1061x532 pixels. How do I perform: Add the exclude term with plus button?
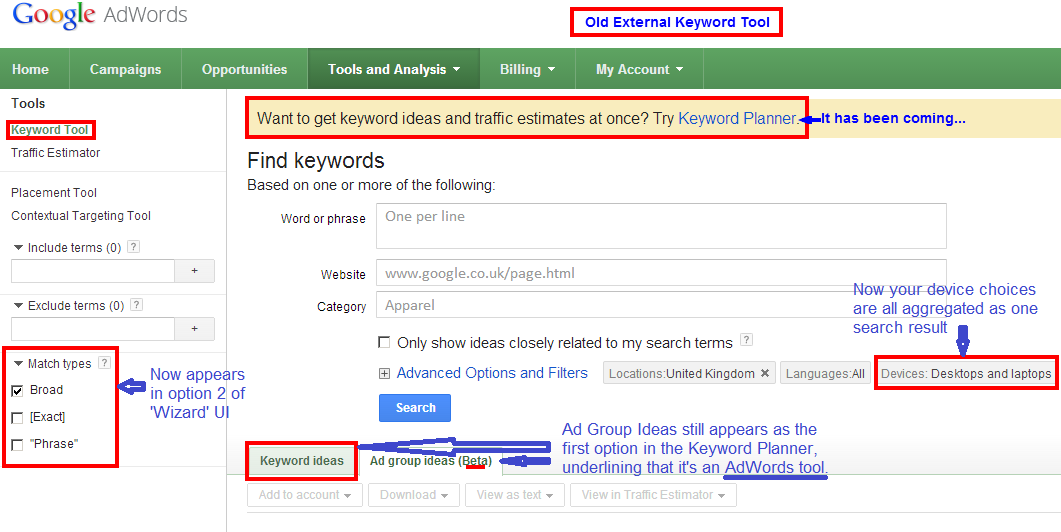coord(195,329)
